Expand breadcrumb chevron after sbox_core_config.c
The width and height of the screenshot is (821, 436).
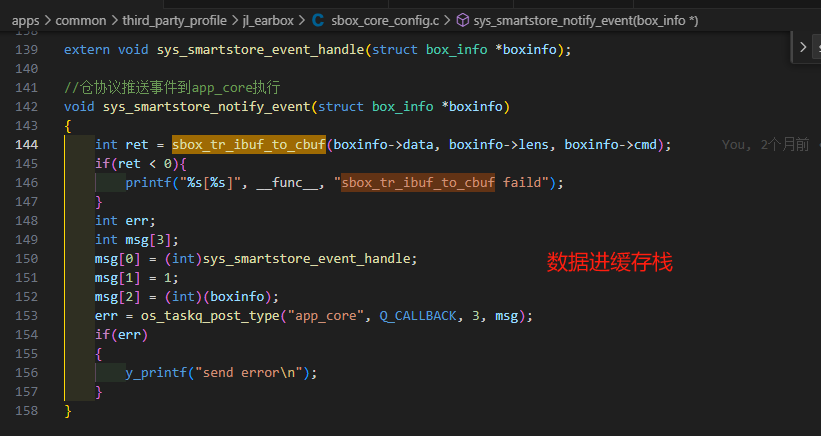tap(447, 21)
